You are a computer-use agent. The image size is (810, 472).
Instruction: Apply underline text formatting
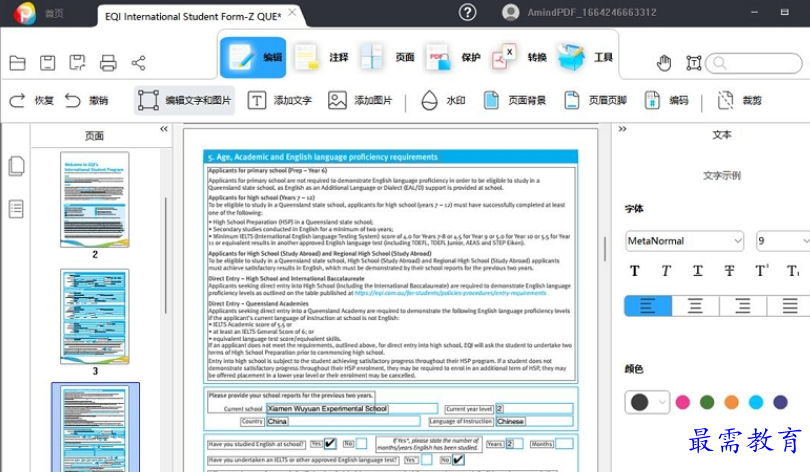pos(698,271)
